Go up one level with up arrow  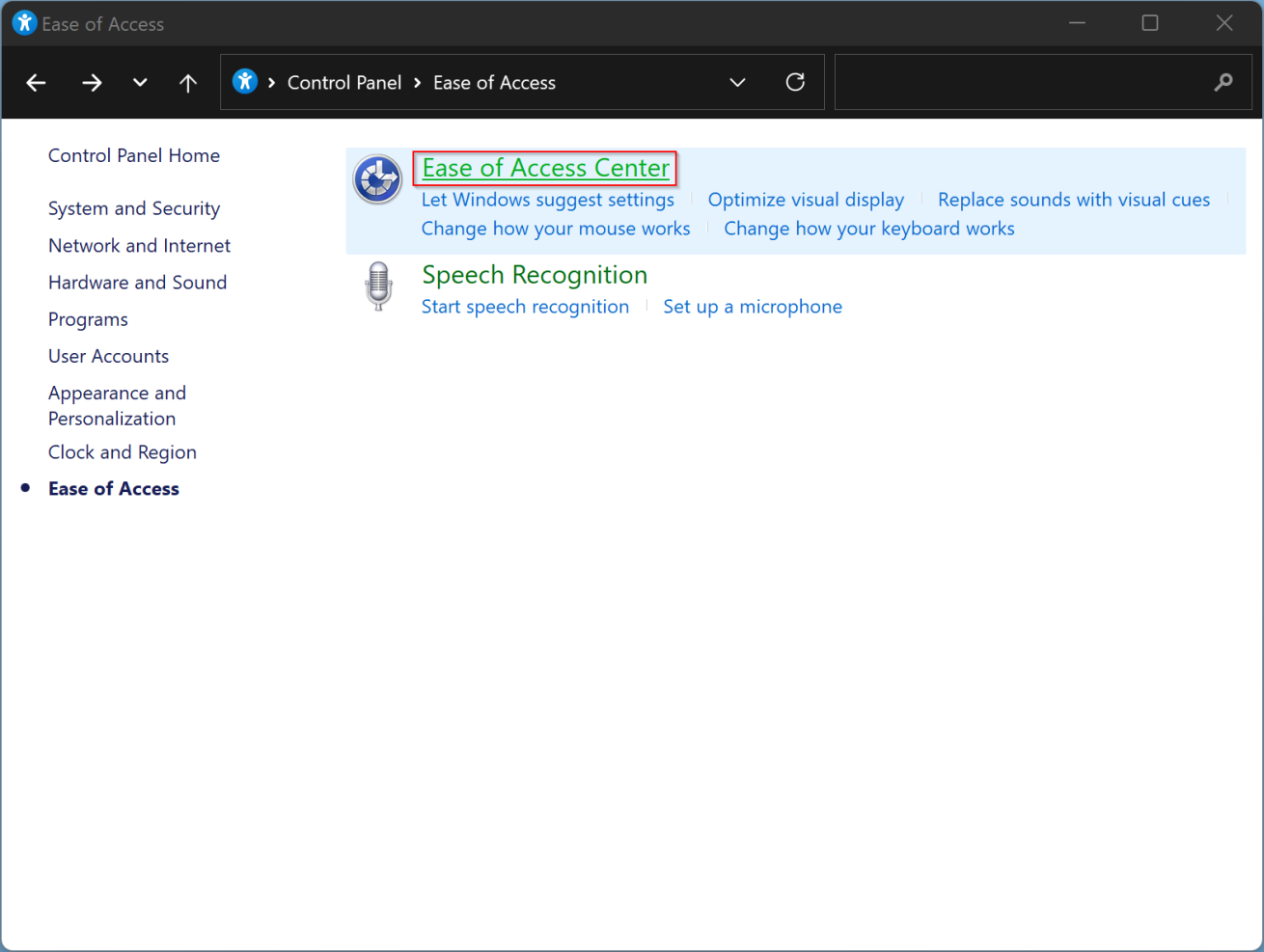tap(188, 83)
